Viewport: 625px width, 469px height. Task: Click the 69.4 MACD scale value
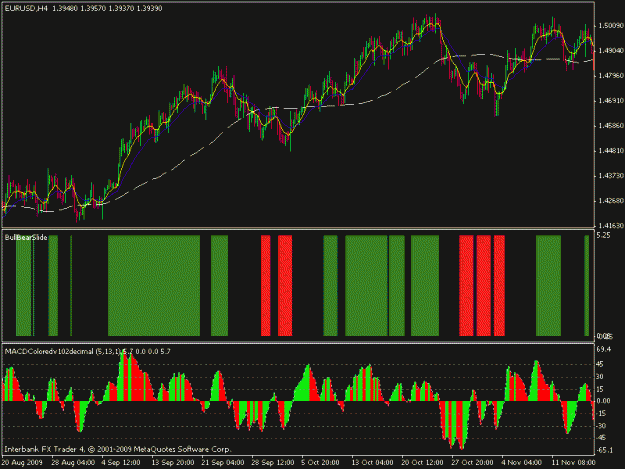click(604, 349)
